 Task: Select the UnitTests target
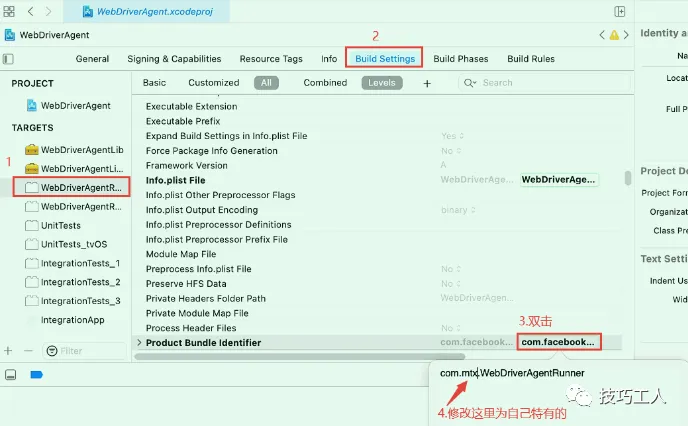[53, 226]
